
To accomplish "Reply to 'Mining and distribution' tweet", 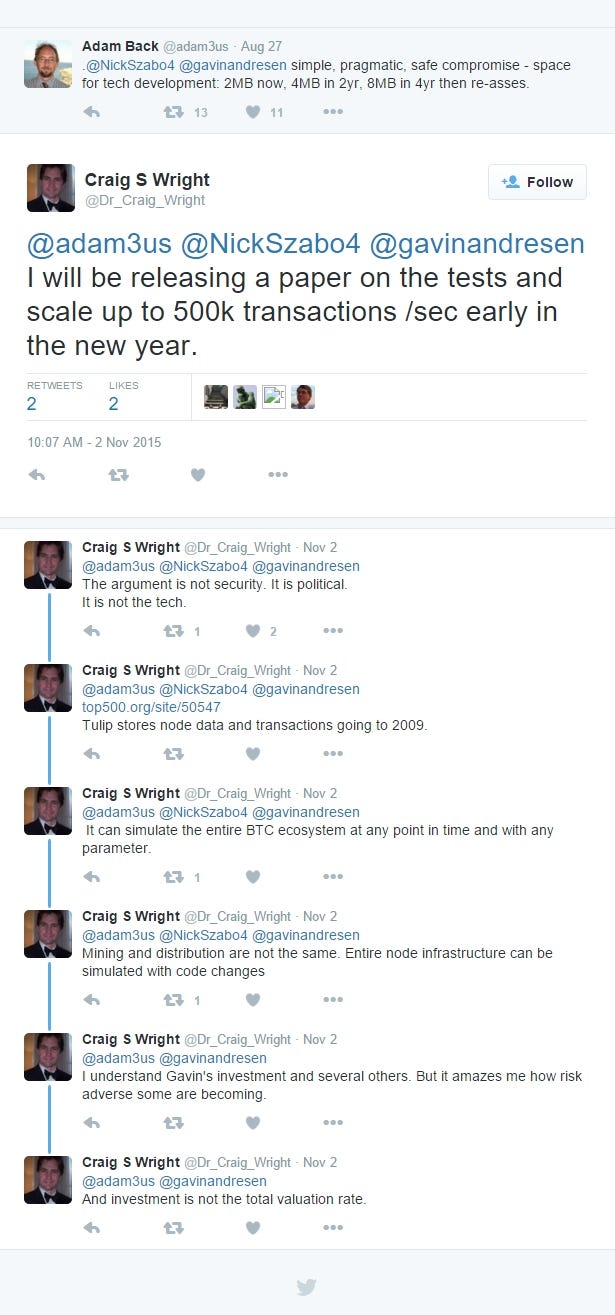I will (x=91, y=1000).
